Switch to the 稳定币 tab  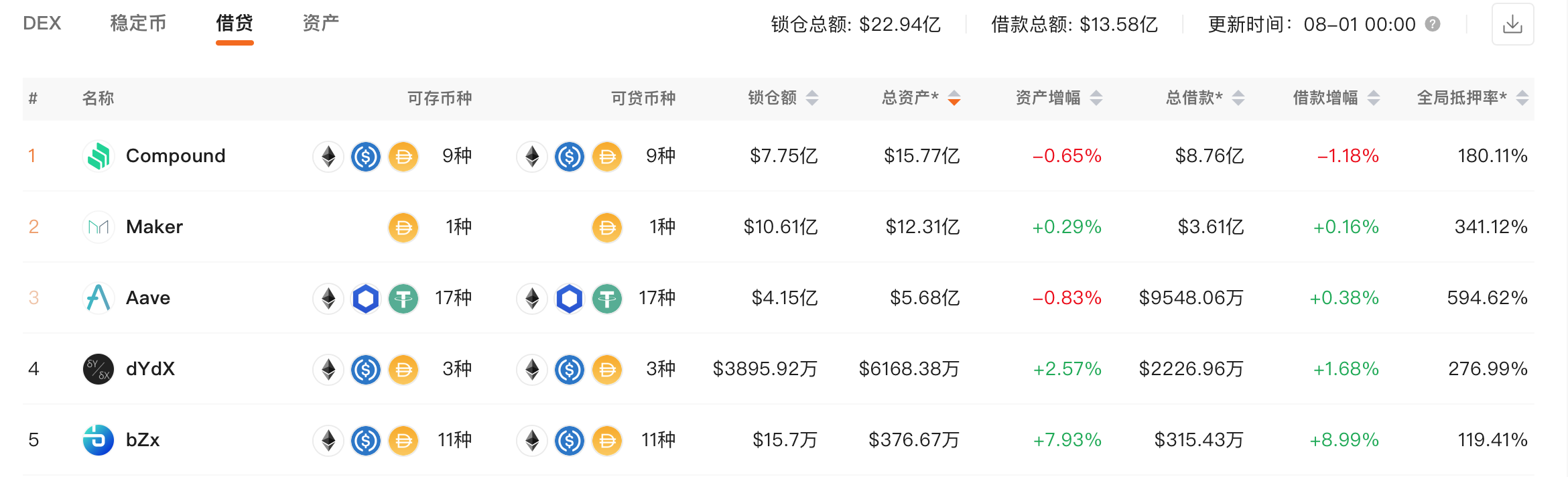(x=138, y=22)
